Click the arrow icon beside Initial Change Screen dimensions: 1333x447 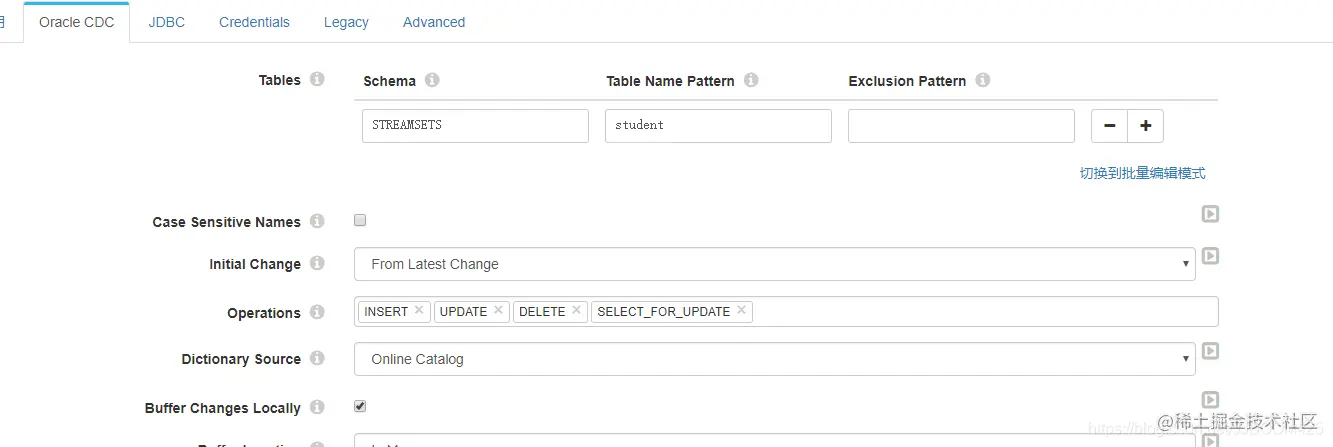[x=1210, y=256]
